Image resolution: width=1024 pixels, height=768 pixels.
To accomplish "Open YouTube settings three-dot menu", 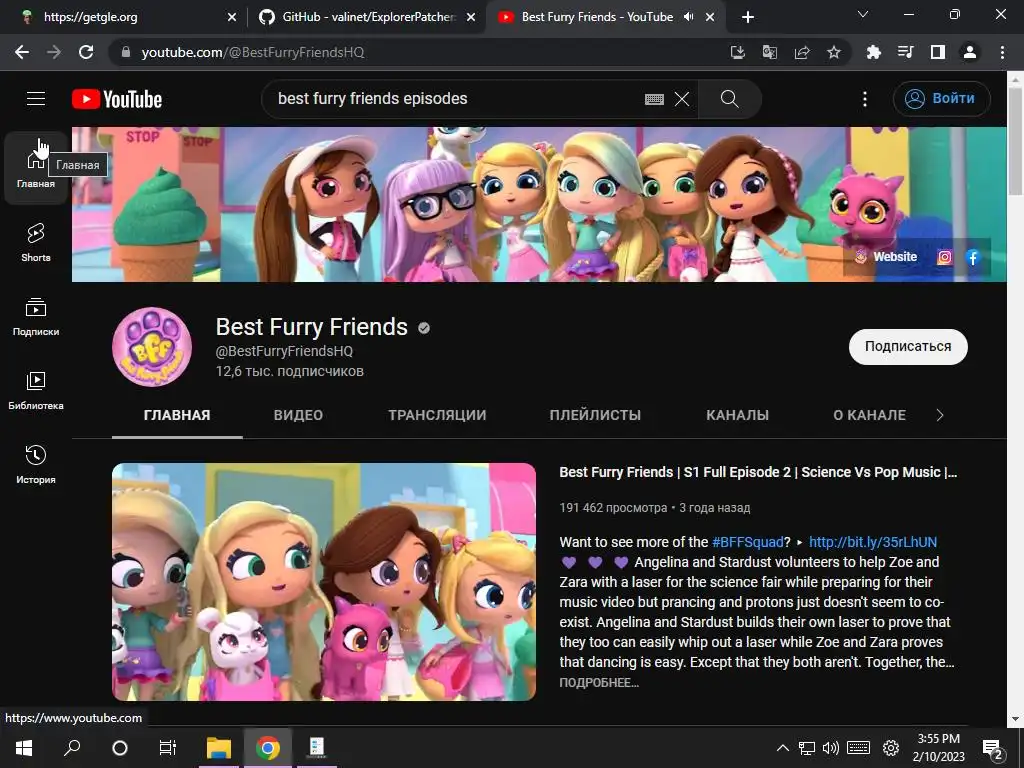I will [865, 99].
